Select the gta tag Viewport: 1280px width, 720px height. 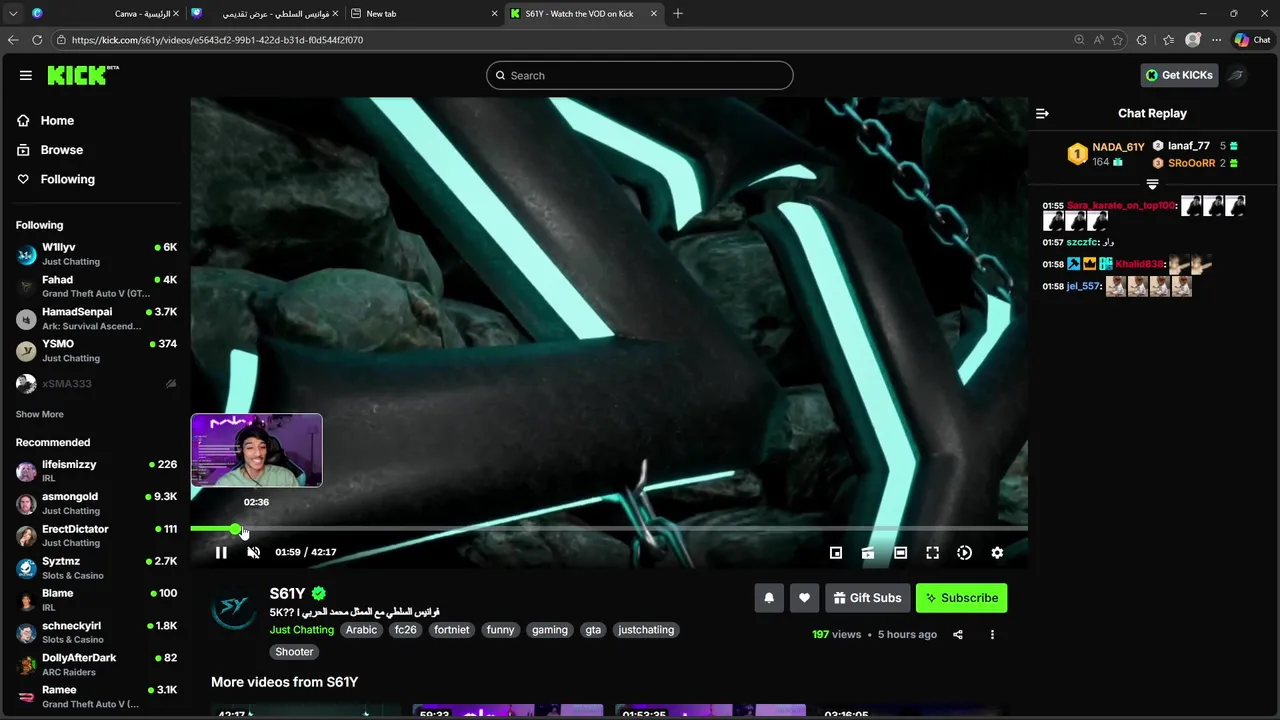[x=593, y=630]
